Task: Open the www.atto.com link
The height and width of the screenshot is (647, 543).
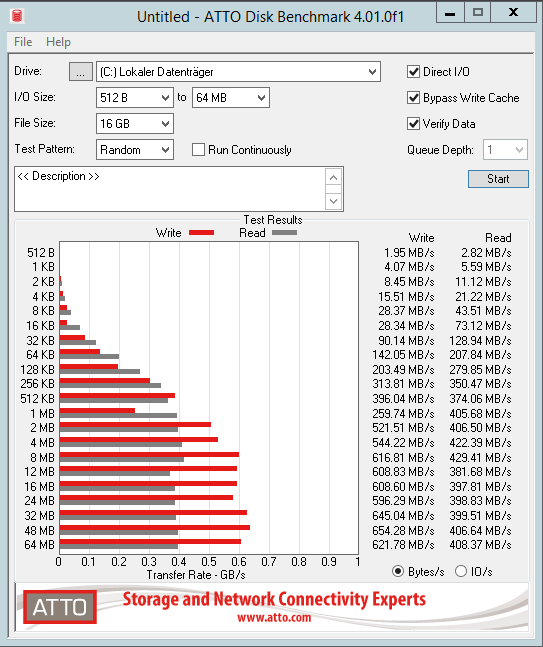Action: click(274, 618)
